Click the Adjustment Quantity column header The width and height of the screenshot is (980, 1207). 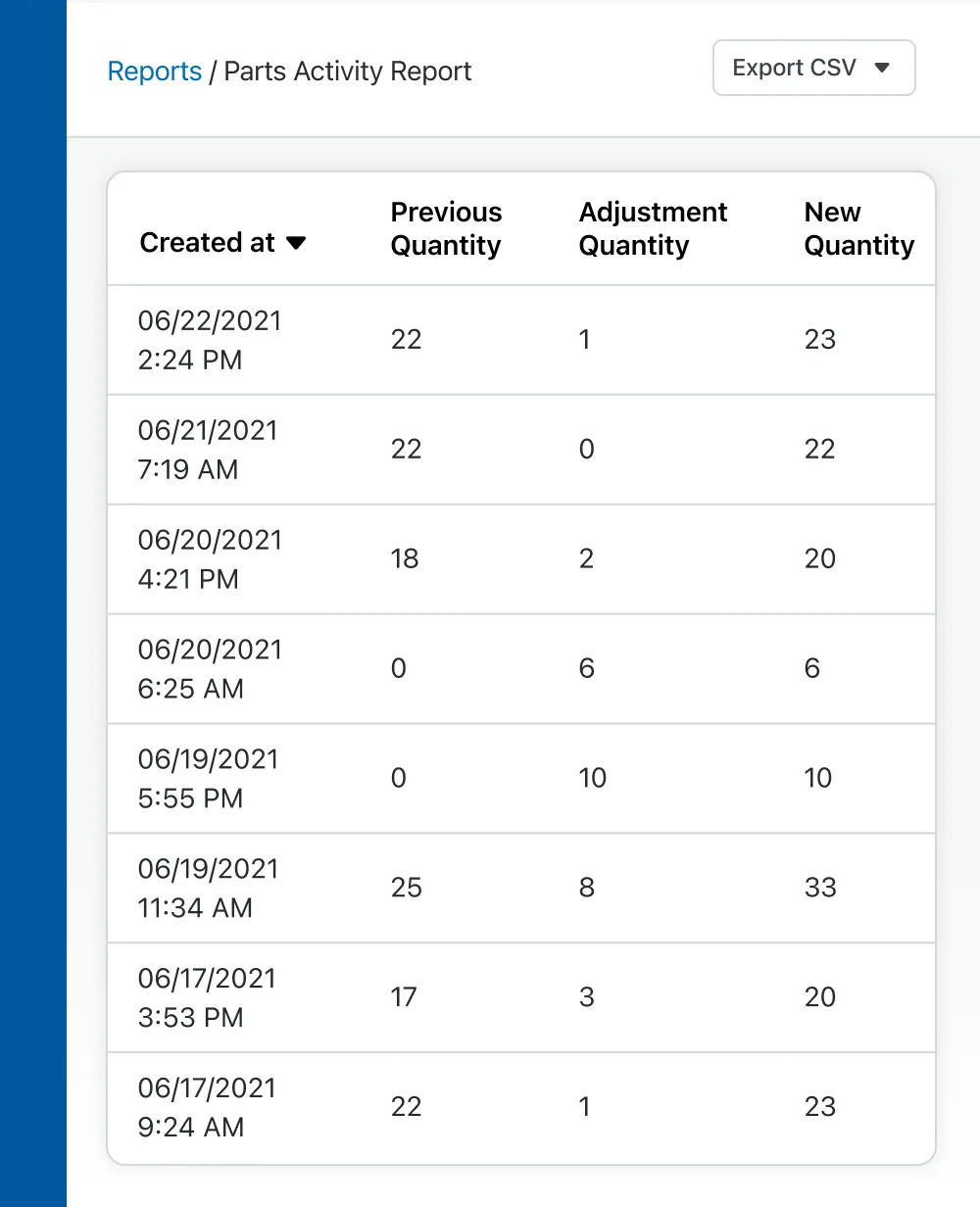pos(653,229)
